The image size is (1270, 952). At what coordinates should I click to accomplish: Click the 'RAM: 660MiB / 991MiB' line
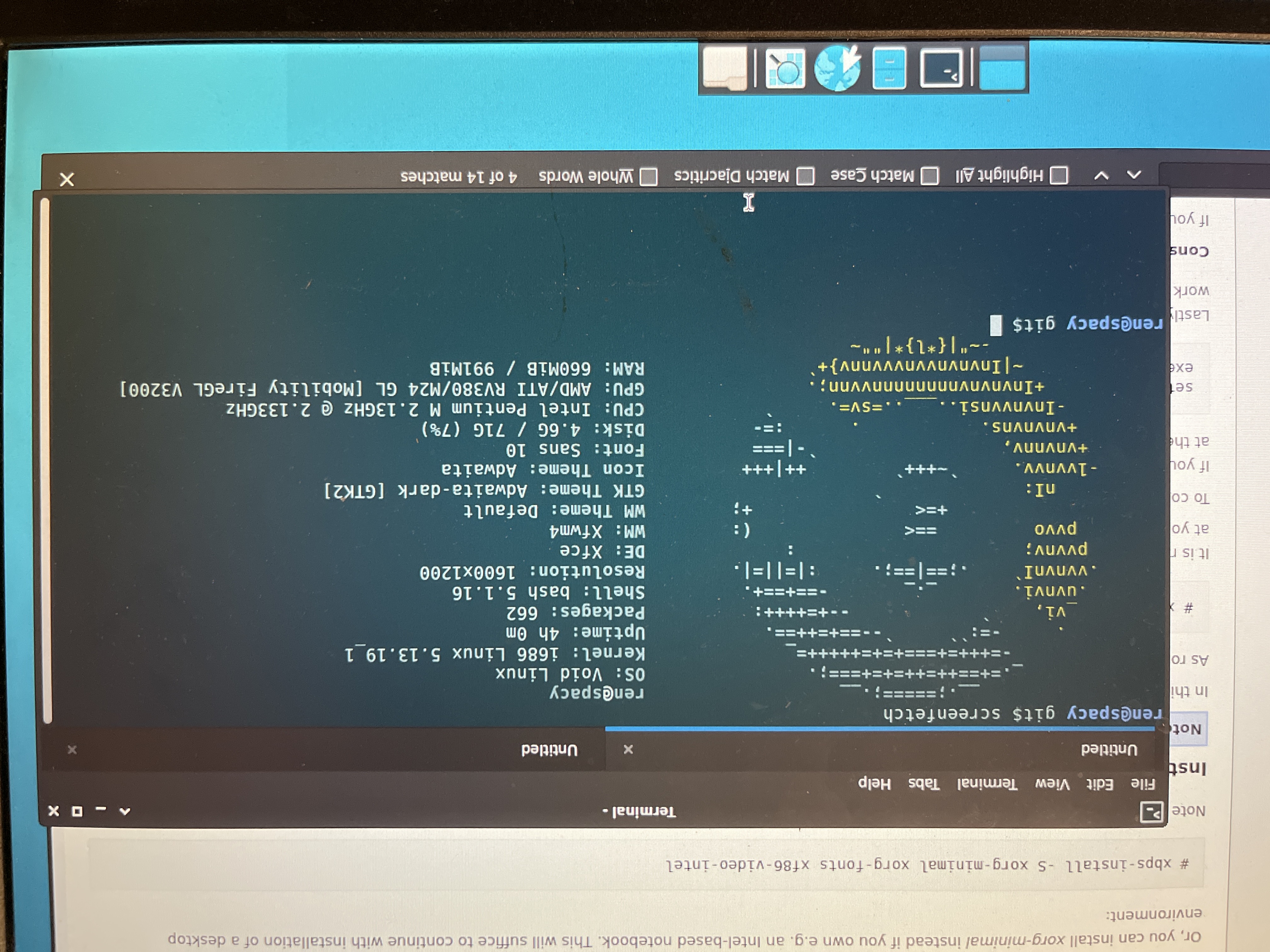(x=537, y=368)
